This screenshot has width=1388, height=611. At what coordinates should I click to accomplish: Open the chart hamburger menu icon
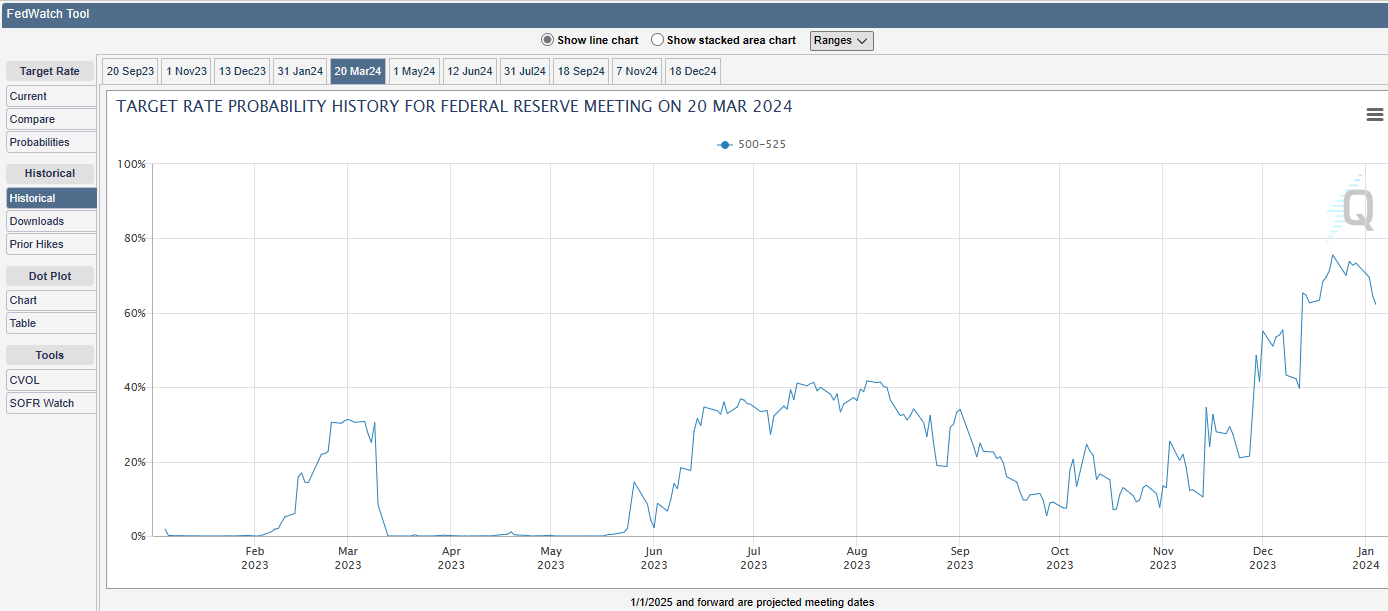1374,115
